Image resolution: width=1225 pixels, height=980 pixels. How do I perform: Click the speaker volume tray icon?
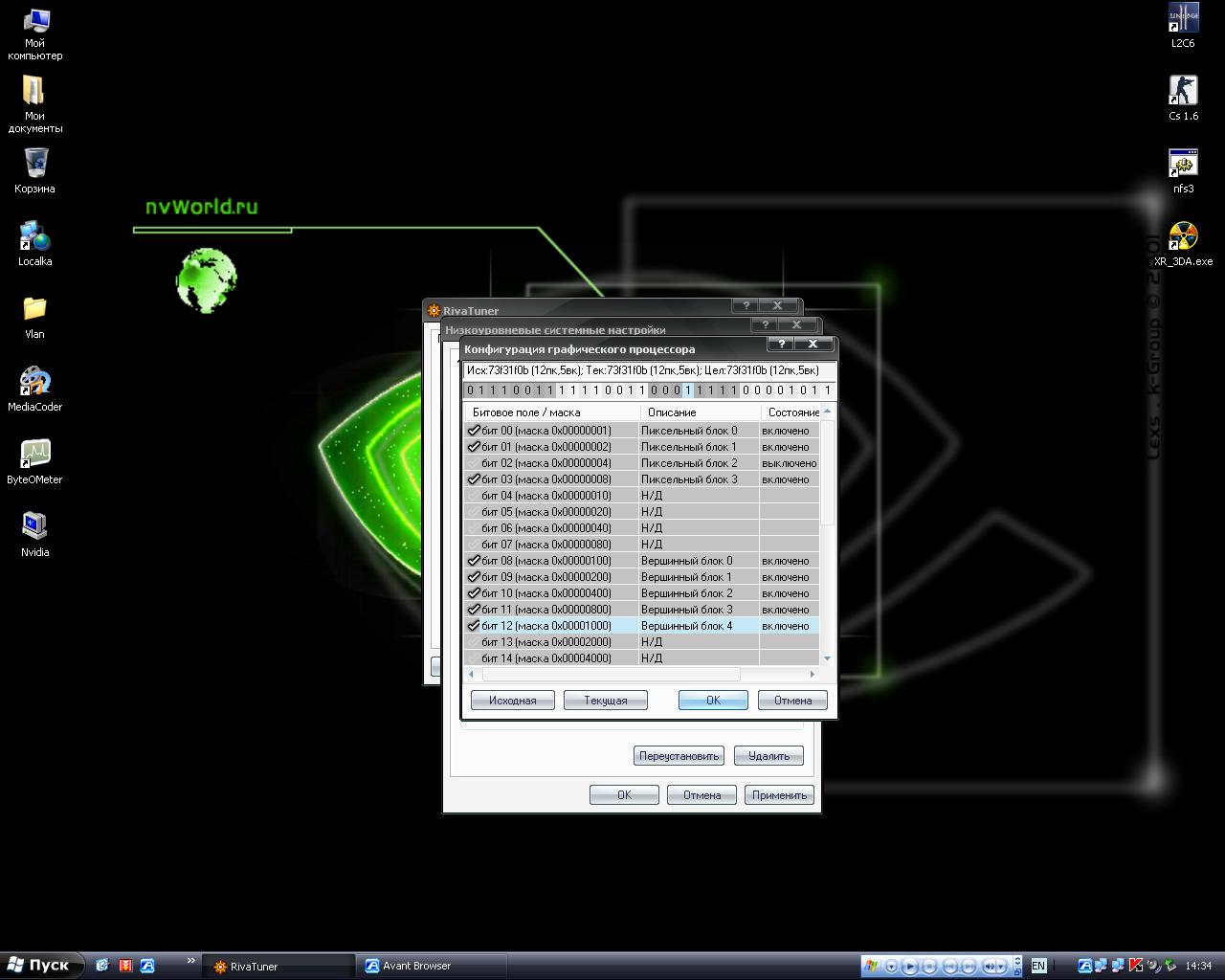tap(1153, 966)
